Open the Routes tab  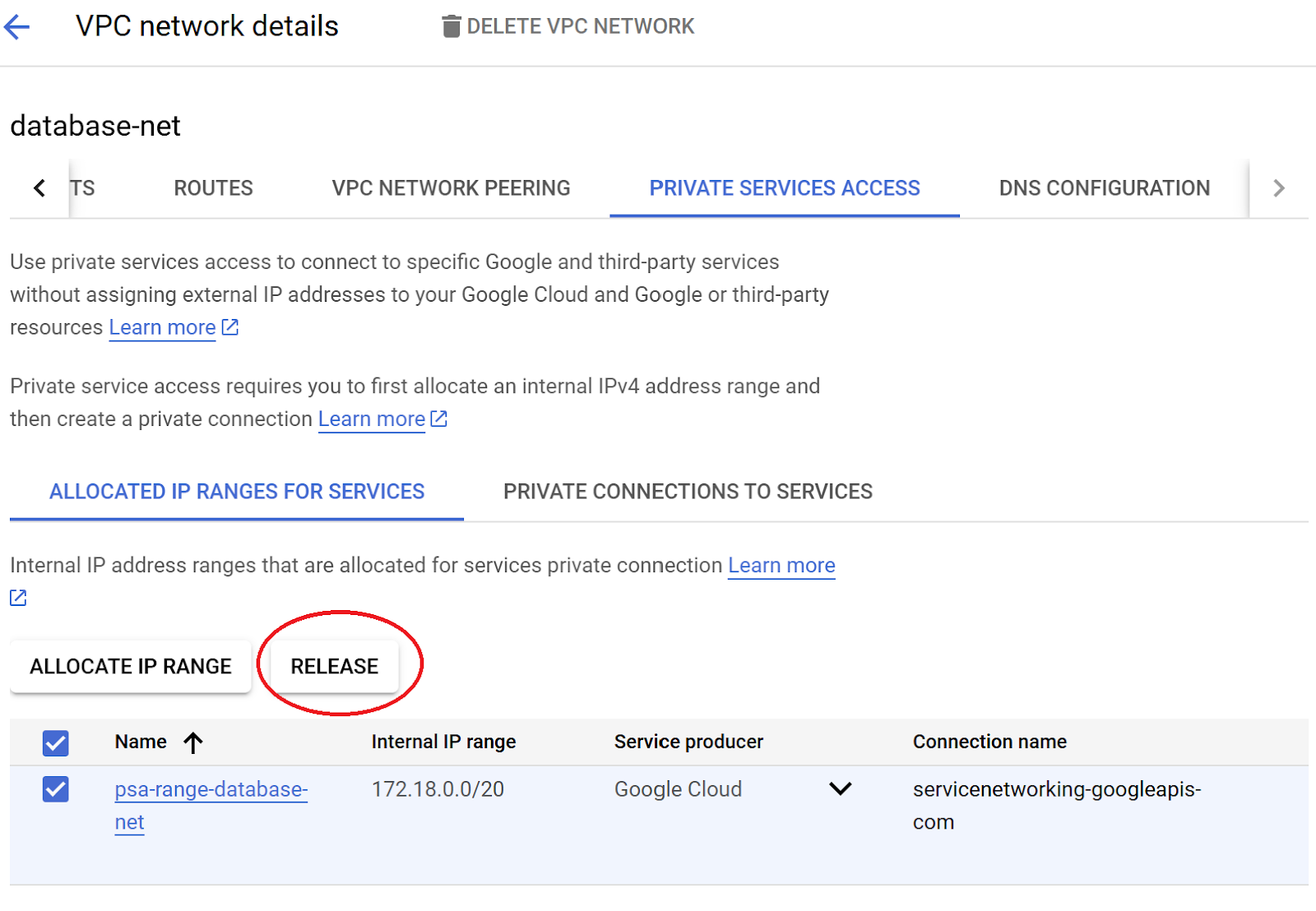point(213,188)
